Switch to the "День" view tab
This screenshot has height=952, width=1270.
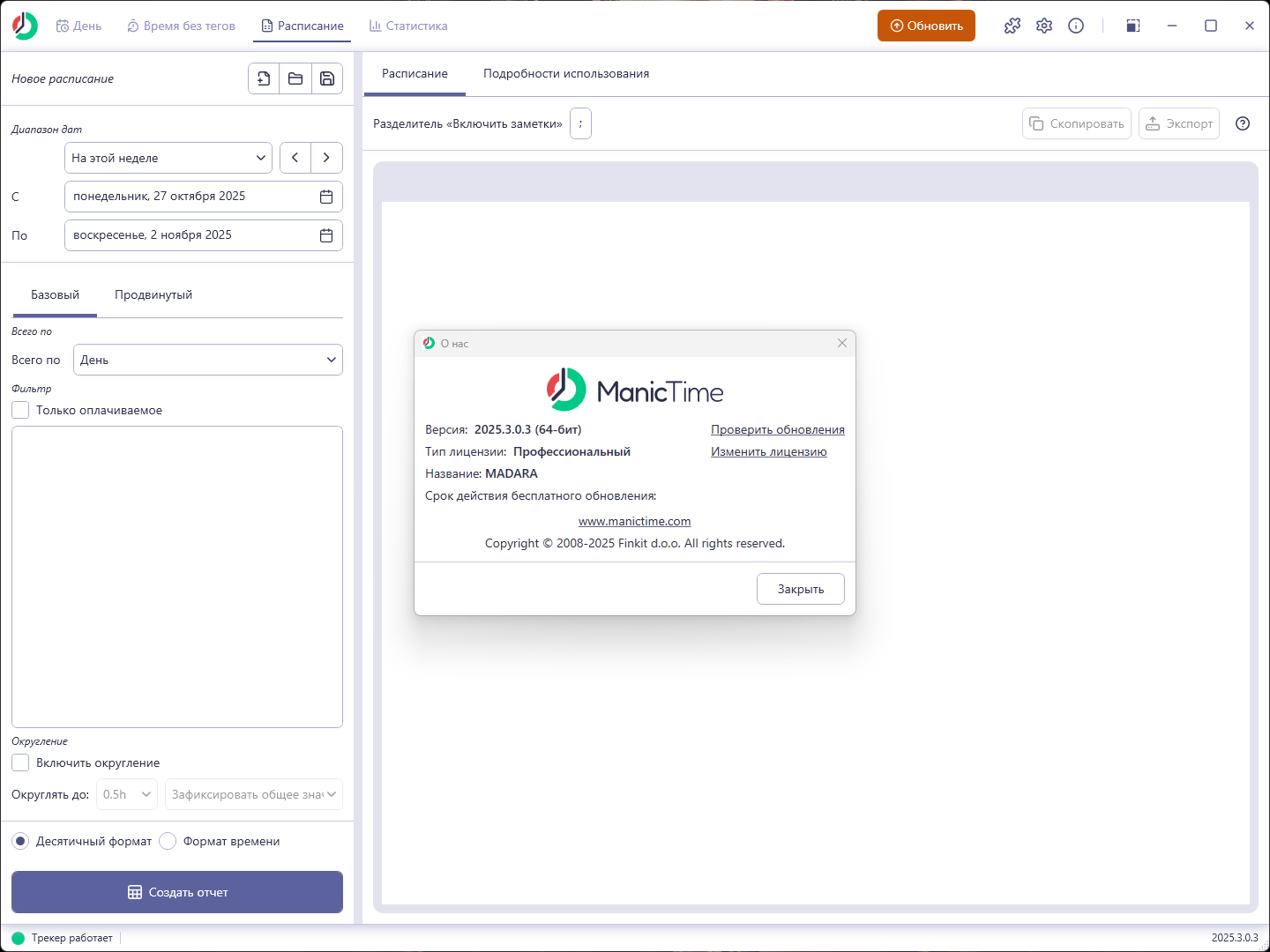click(78, 26)
